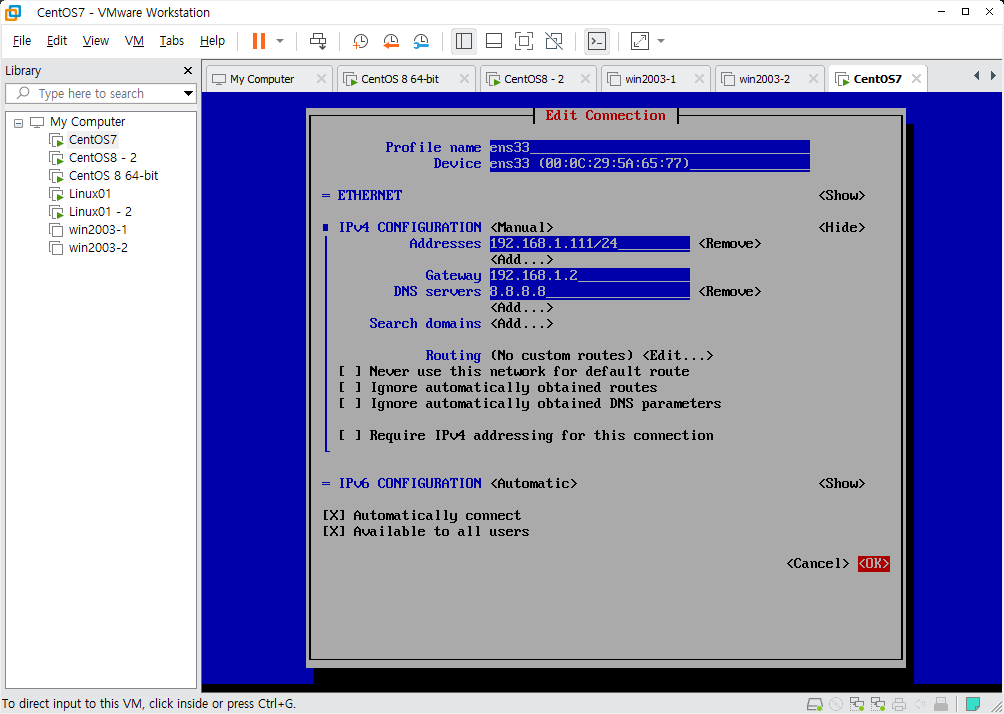Toggle Unity mode icon
This screenshot has width=1004, height=714.
[x=554, y=41]
